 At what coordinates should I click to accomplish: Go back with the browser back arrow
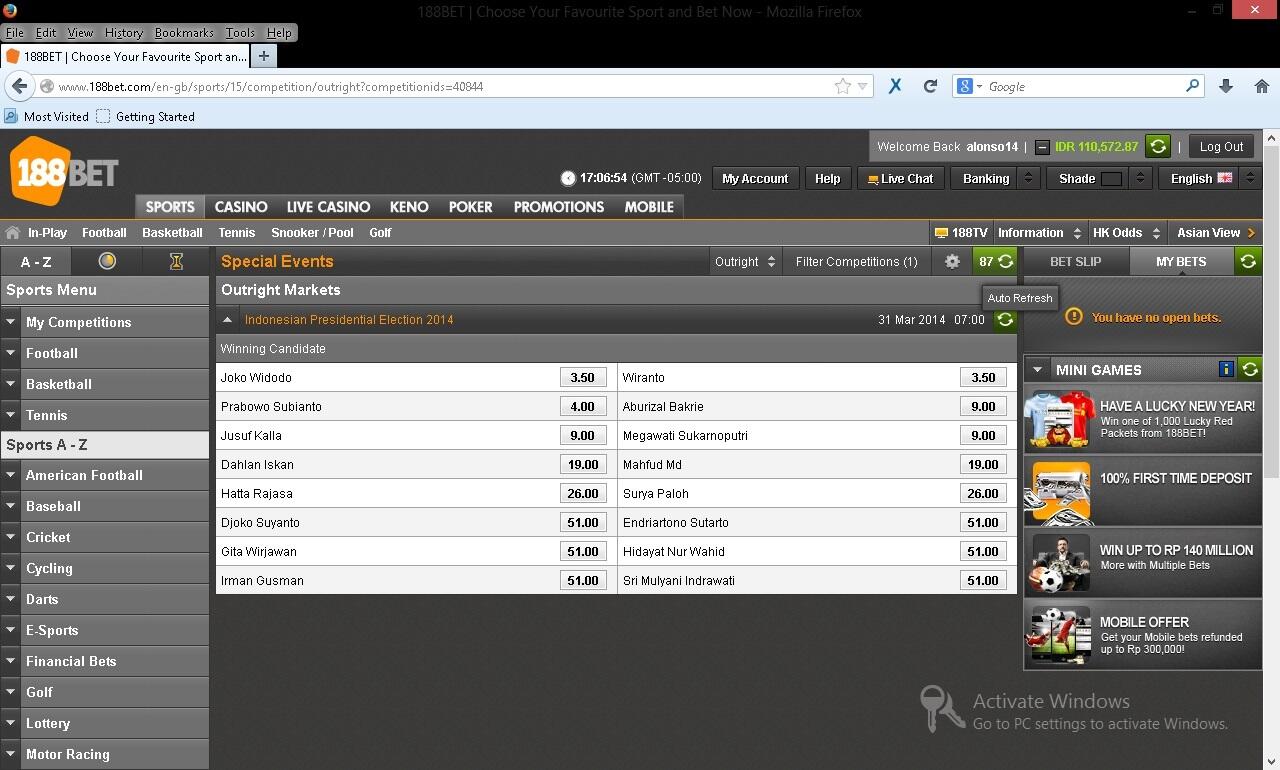pyautogui.click(x=19, y=86)
